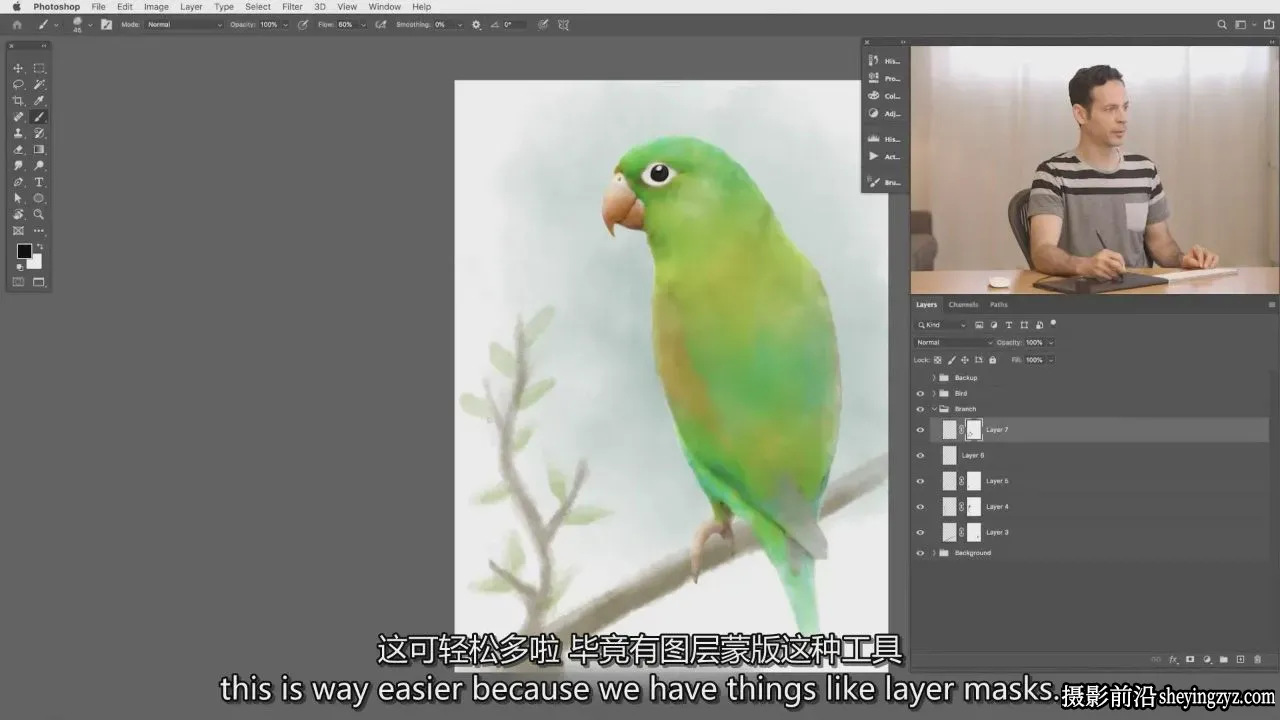This screenshot has height=720, width=1280.
Task: Collapse the Branch layer group
Action: coord(934,409)
